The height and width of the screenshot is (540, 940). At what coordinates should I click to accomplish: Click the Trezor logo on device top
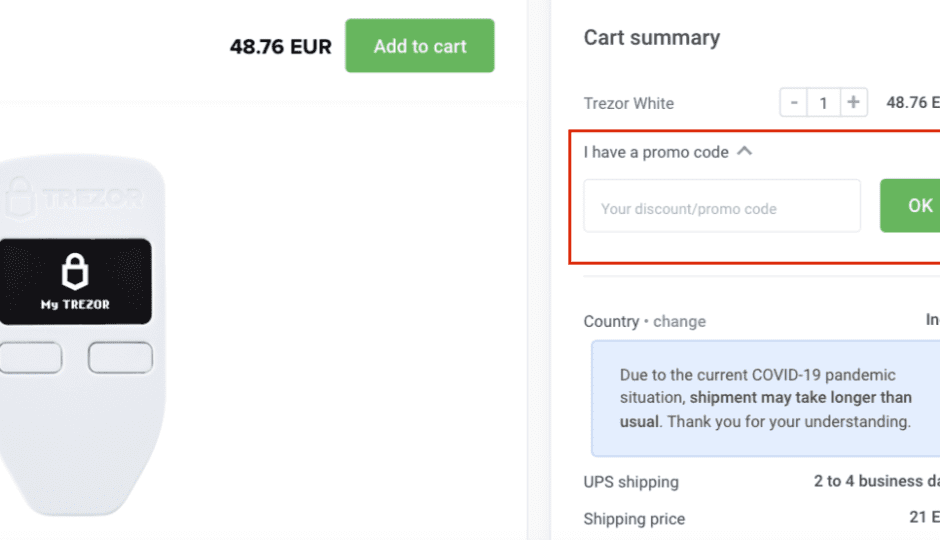pyautogui.click(x=74, y=197)
